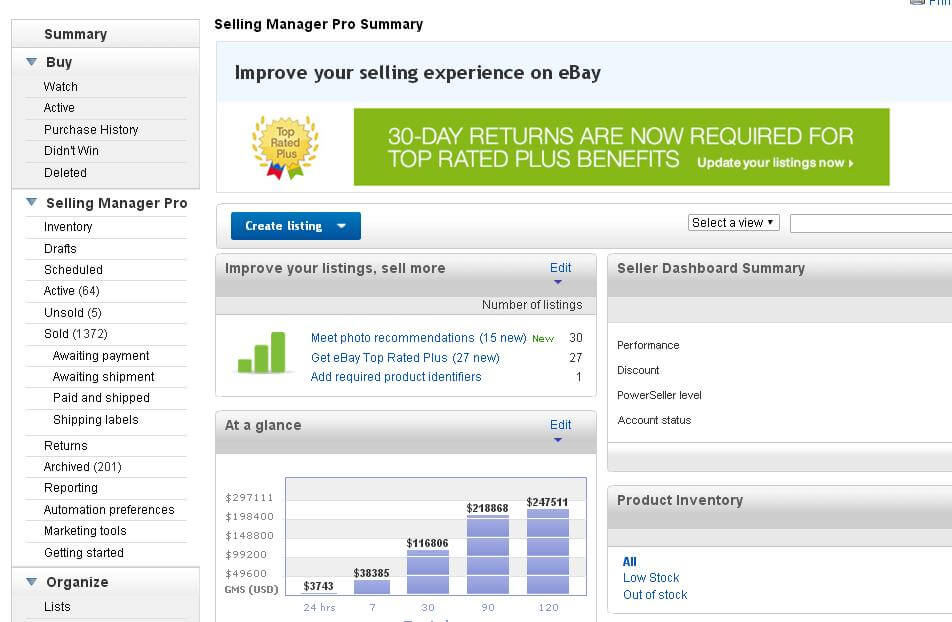The width and height of the screenshot is (952, 622).
Task: Click the $38385 7-day chart bar
Action: click(x=372, y=587)
